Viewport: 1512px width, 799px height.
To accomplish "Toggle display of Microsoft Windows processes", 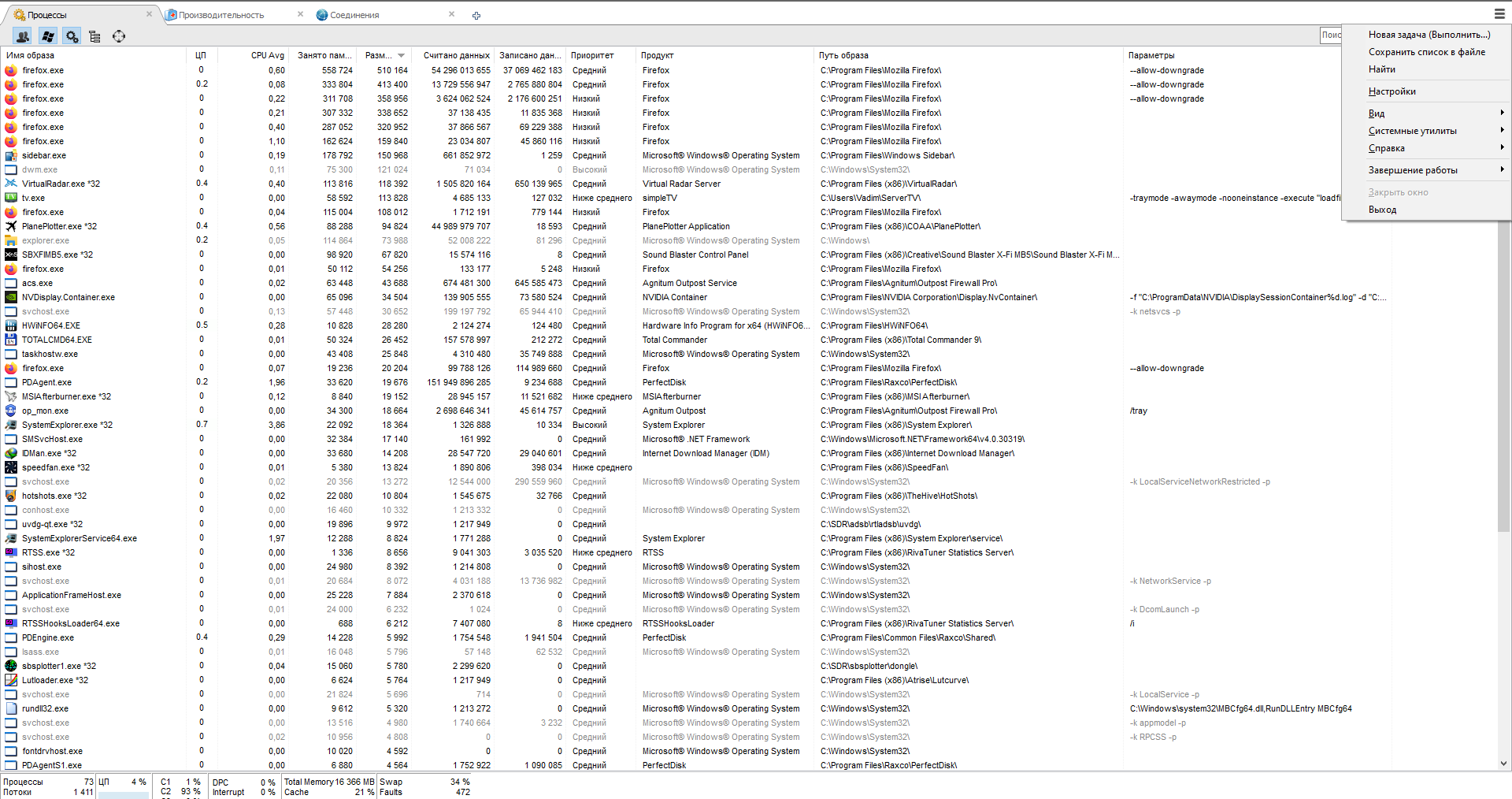I will [48, 36].
